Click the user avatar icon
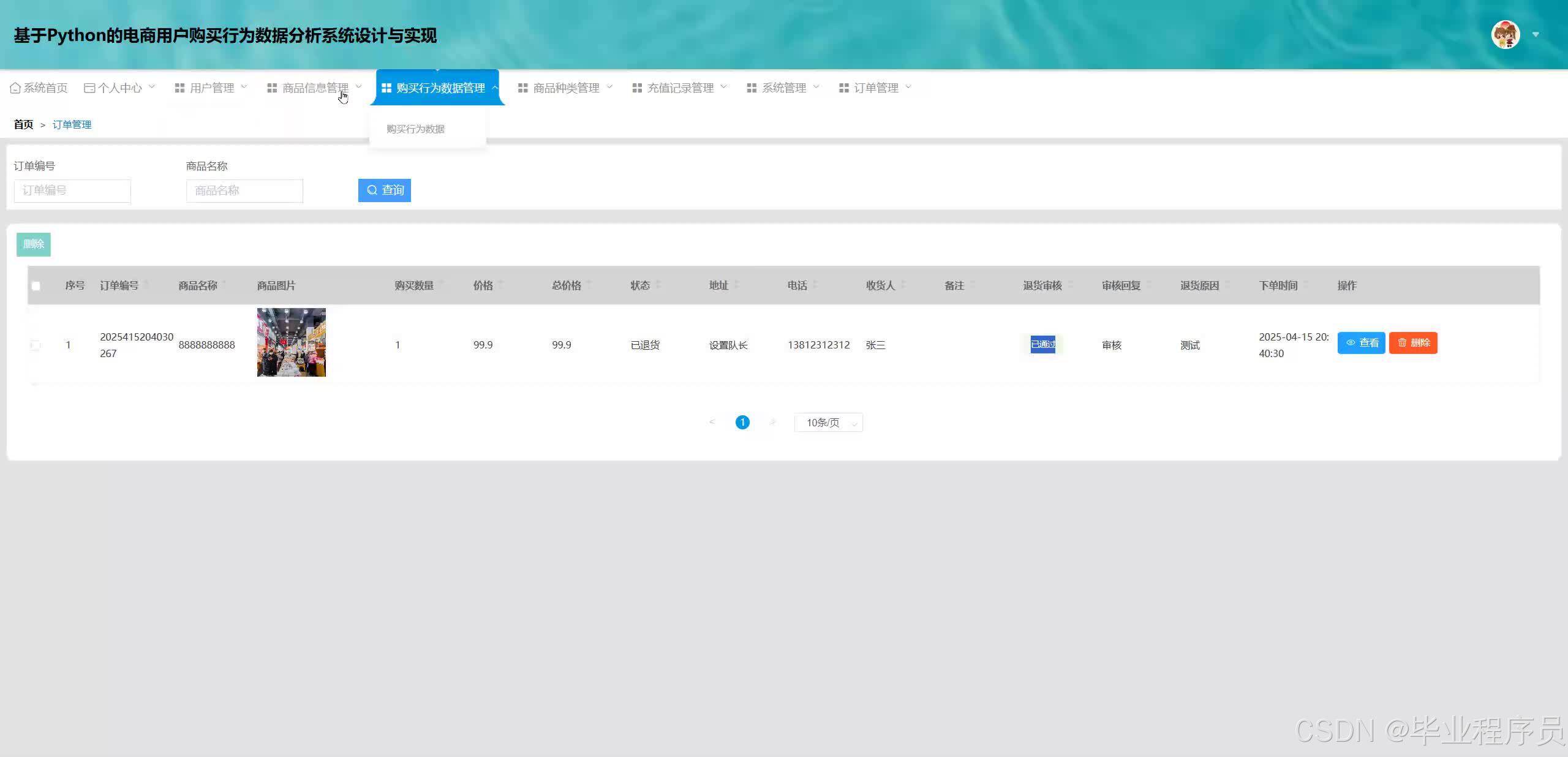Screen dimensions: 1568x757 (1505, 35)
